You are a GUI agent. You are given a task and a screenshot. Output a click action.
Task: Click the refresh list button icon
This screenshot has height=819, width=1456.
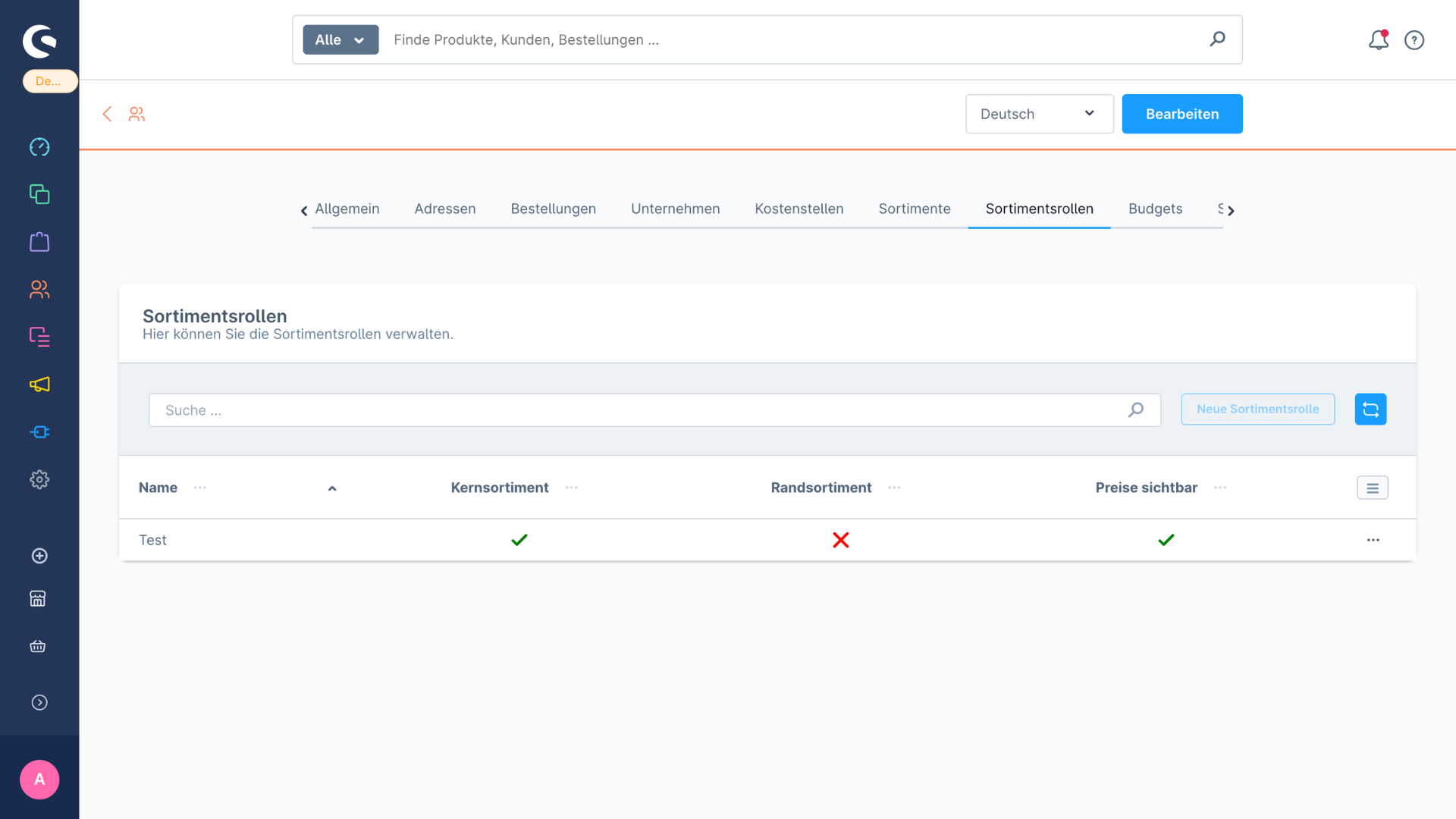point(1370,409)
